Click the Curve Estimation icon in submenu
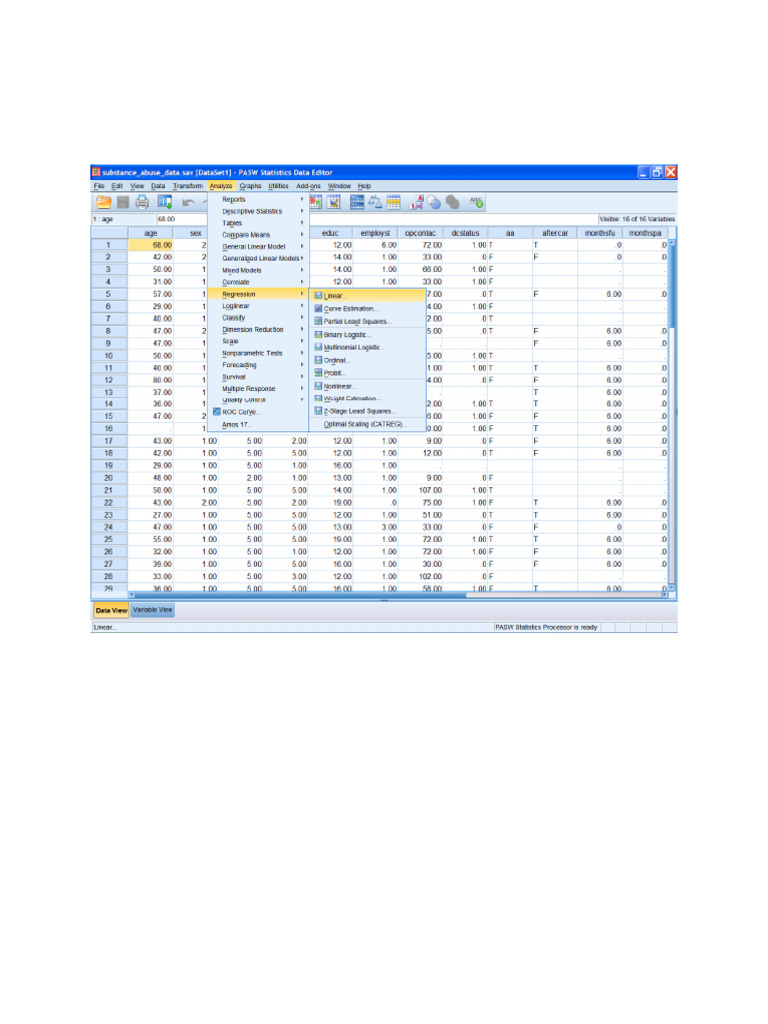The image size is (768, 1024). coord(318,308)
